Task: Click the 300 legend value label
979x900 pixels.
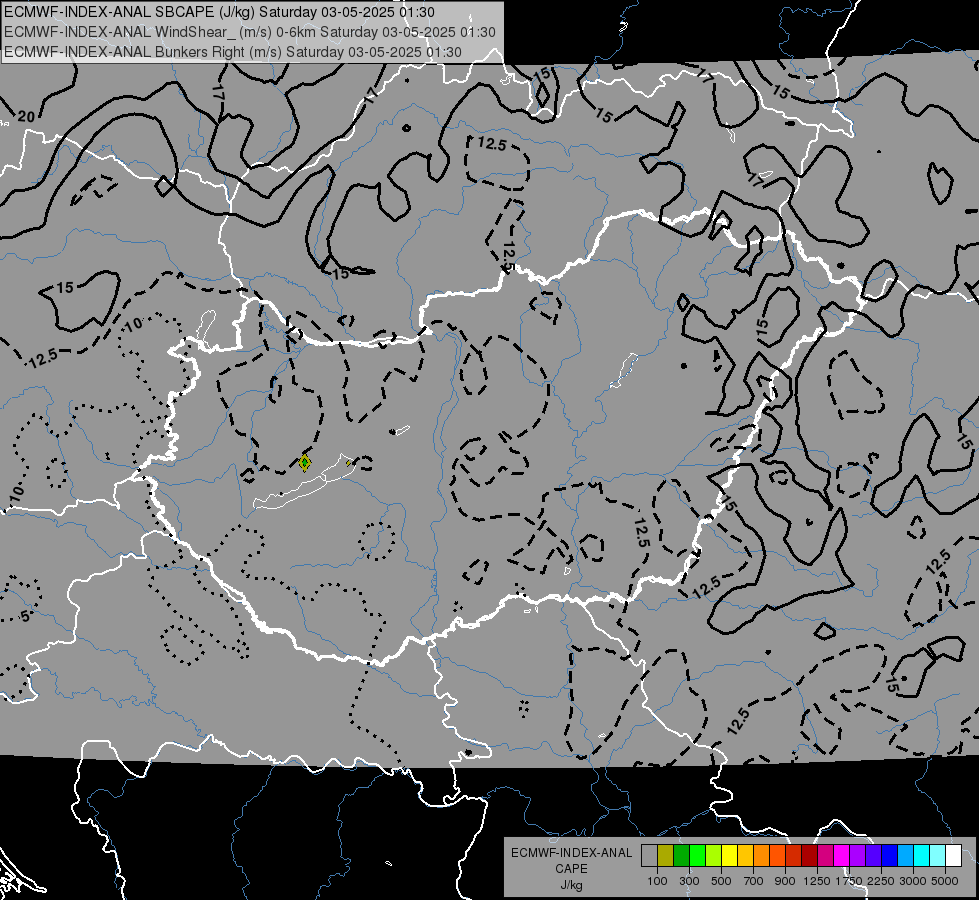Action: 689,881
